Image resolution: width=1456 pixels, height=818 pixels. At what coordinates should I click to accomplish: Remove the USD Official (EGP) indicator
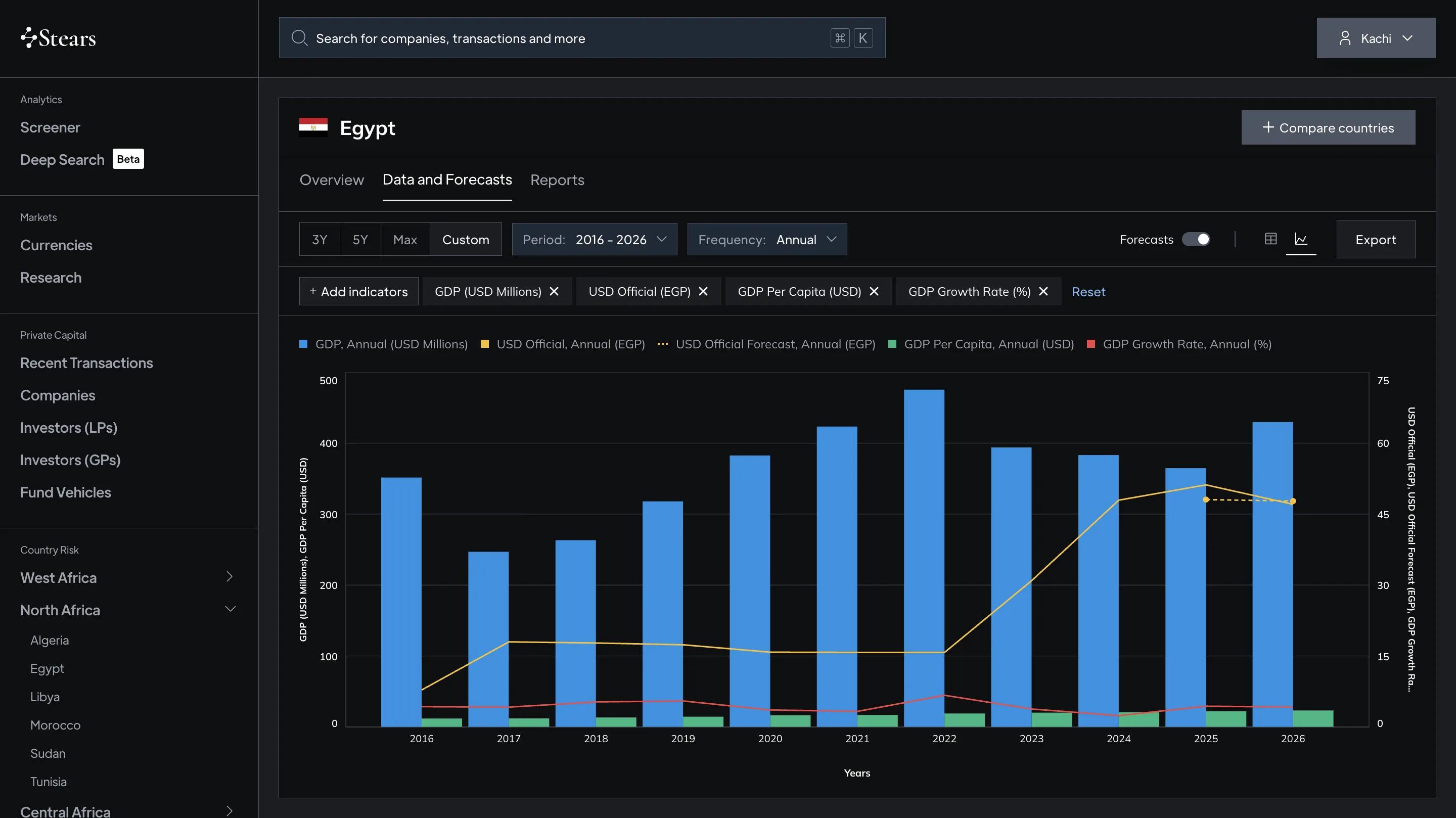coord(703,291)
